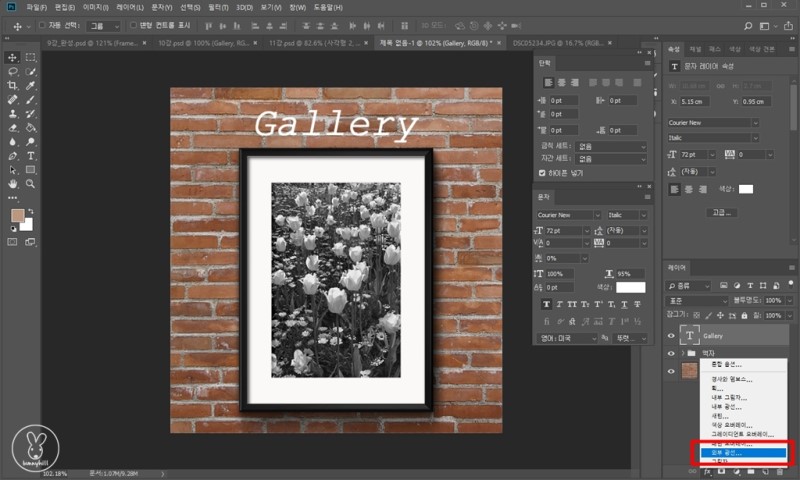Select the Crop tool in toolbar
The height and width of the screenshot is (480, 800).
(x=13, y=86)
